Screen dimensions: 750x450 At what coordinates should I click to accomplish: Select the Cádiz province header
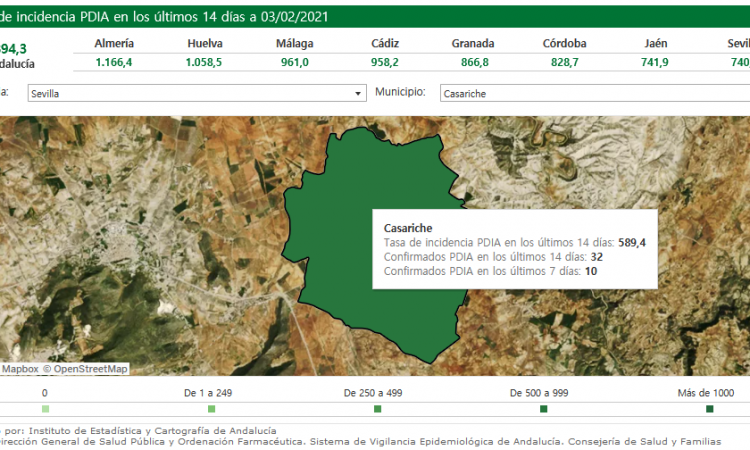[x=385, y=44]
